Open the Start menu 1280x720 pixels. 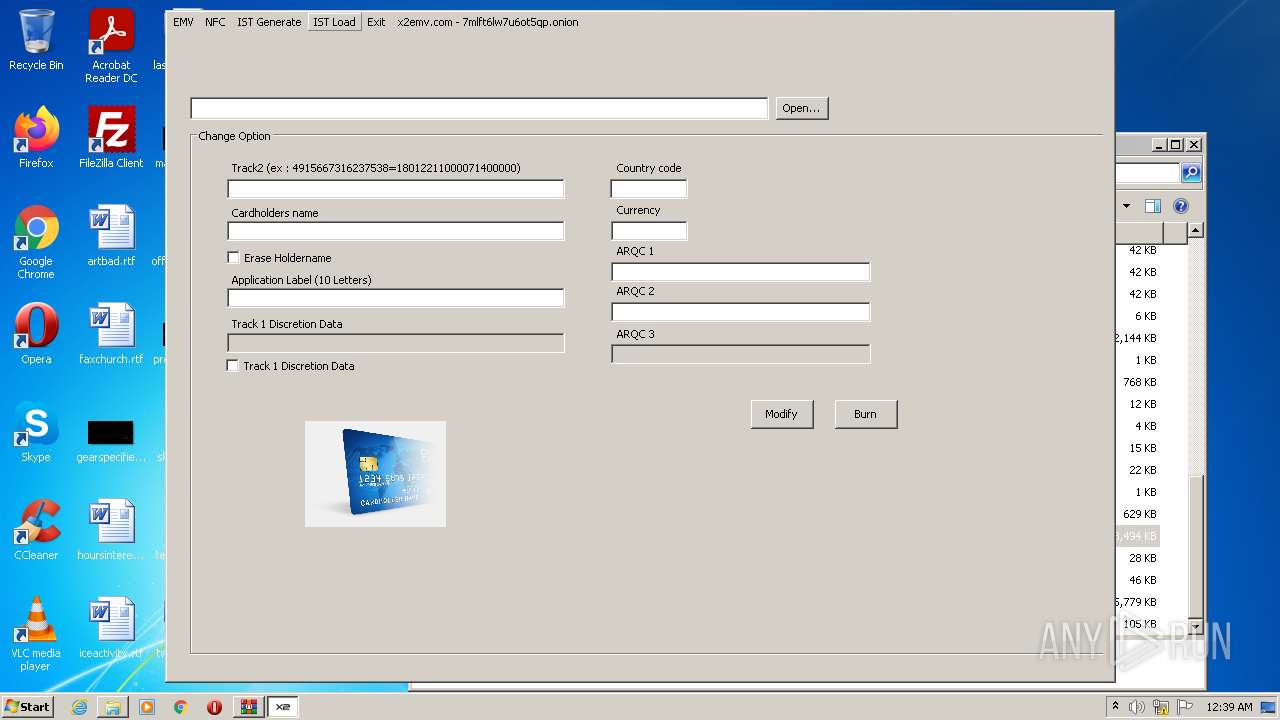click(x=28, y=707)
